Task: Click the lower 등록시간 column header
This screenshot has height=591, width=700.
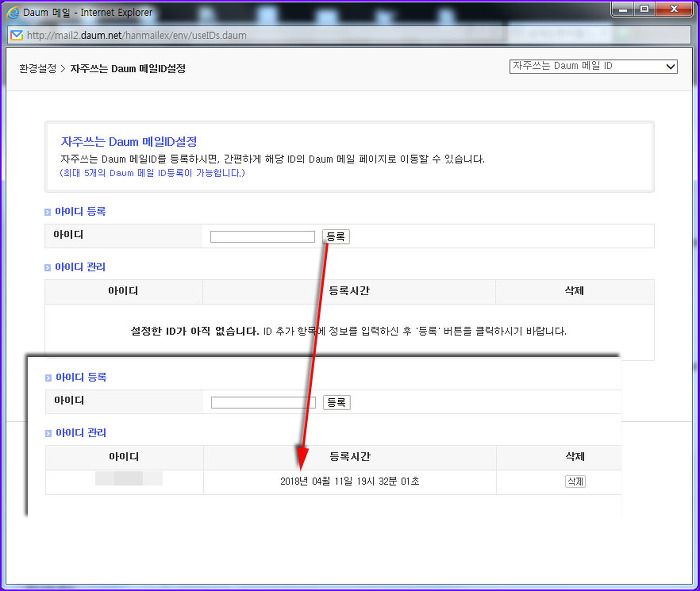Action: pyautogui.click(x=350, y=457)
